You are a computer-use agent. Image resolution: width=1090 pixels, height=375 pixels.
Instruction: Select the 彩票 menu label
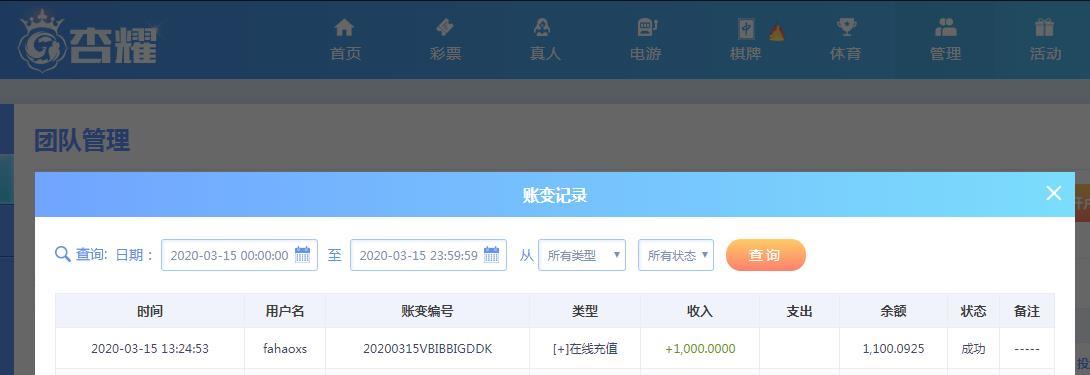pos(445,54)
